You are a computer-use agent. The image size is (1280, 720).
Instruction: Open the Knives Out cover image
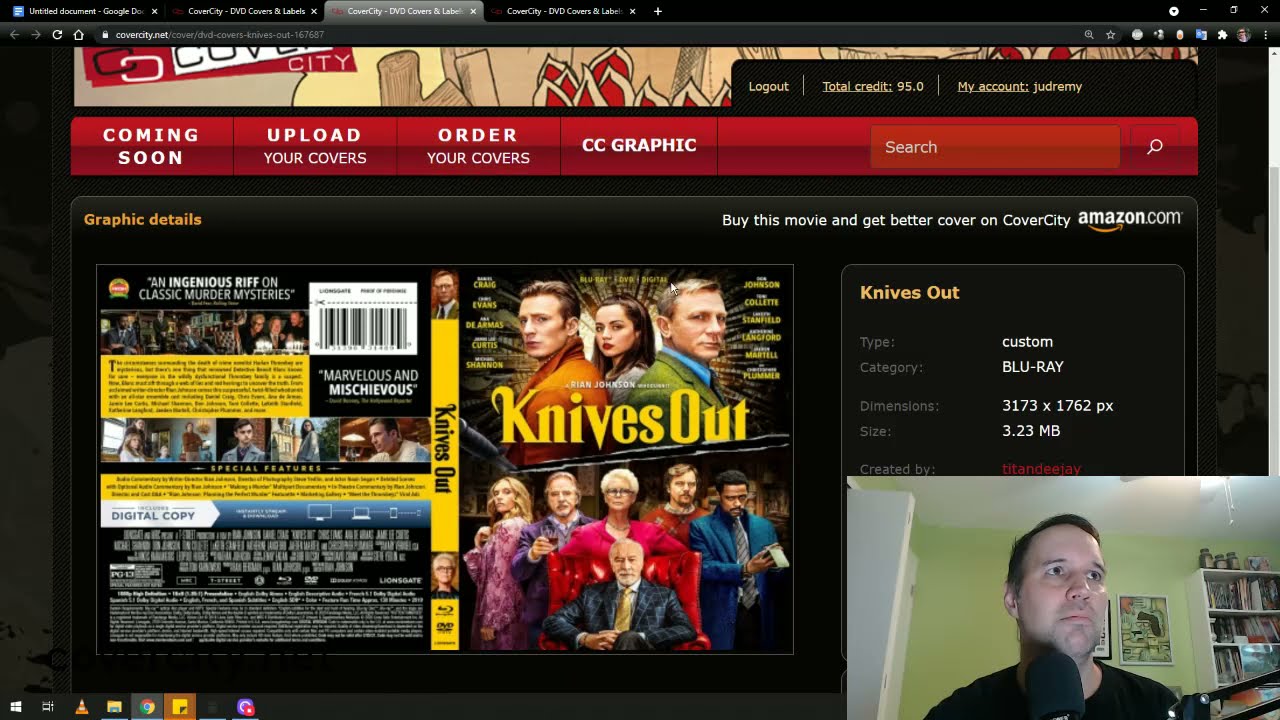coord(445,459)
